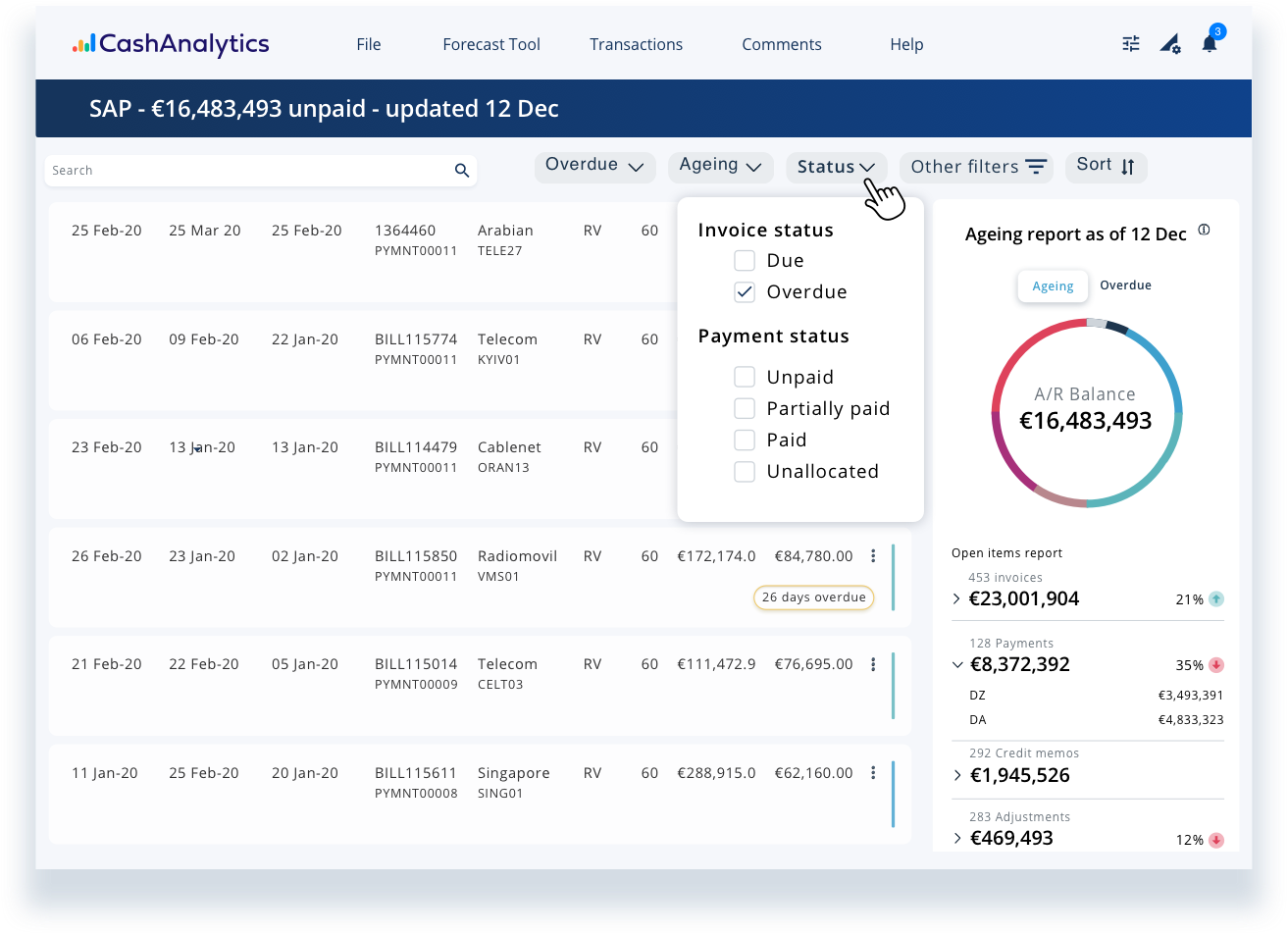
Task: Click the purple segment of the A/R donut
Action: [x=1006, y=456]
